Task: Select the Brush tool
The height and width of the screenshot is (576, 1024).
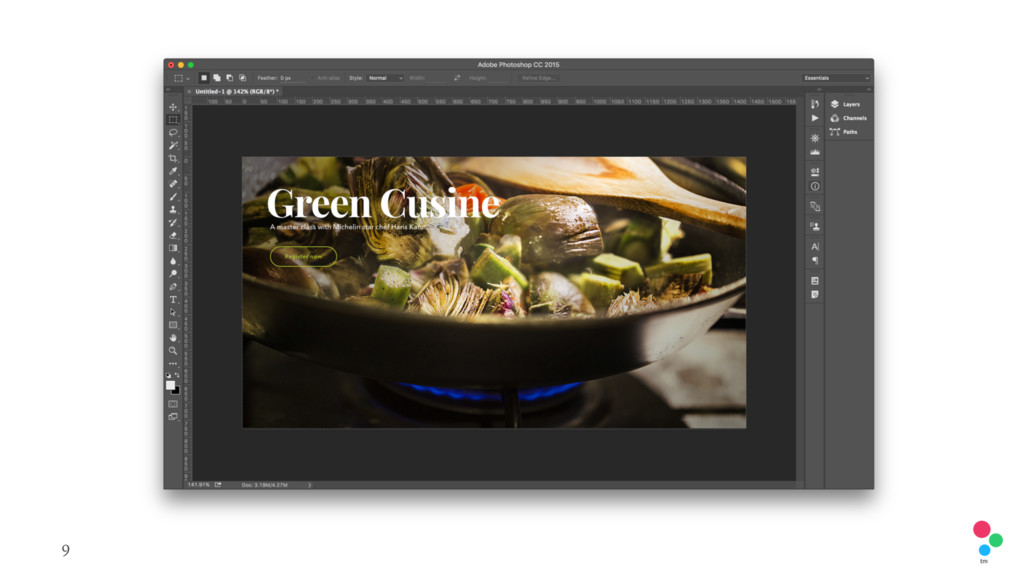Action: pyautogui.click(x=173, y=197)
